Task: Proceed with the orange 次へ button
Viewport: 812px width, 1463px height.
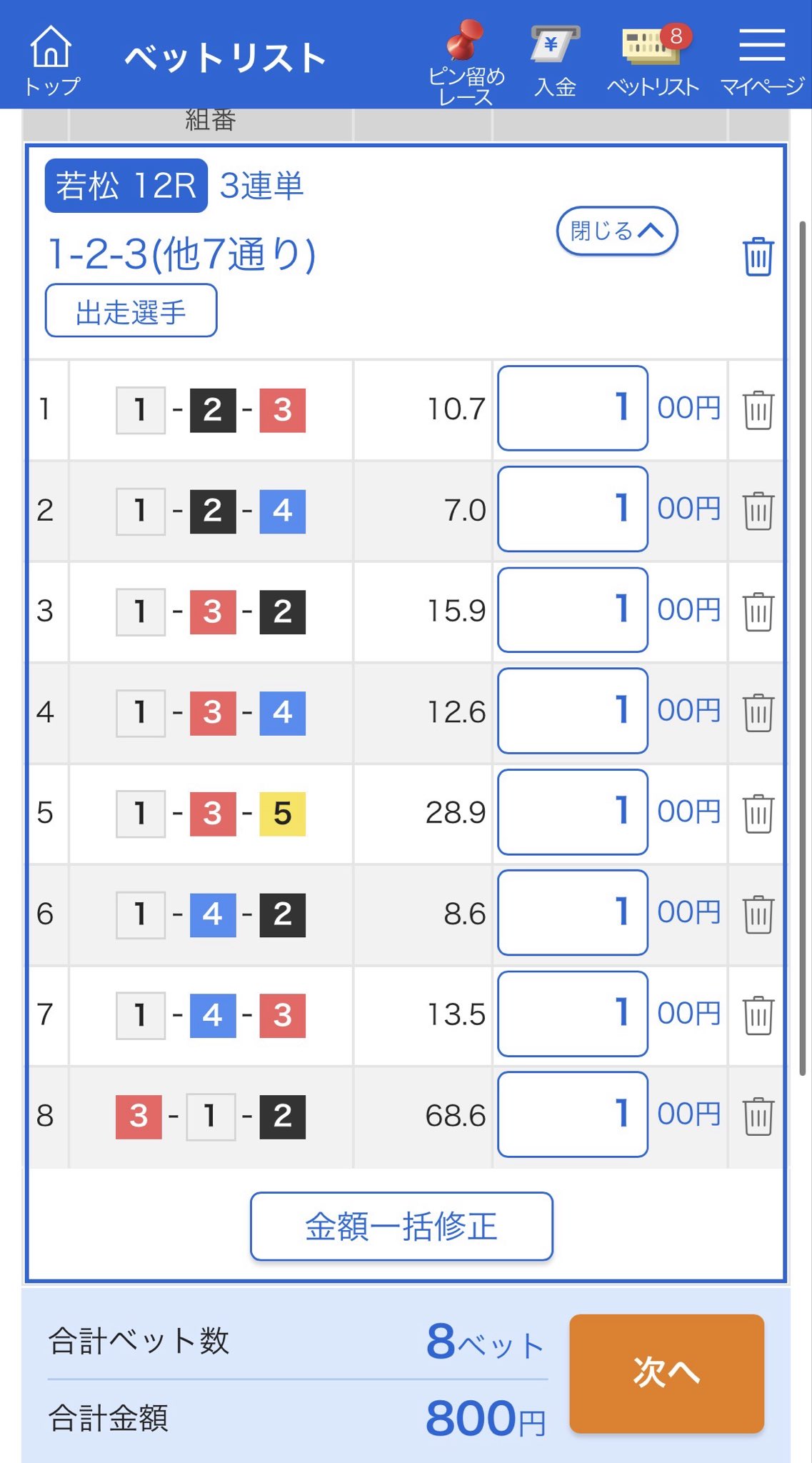Action: (x=666, y=1373)
